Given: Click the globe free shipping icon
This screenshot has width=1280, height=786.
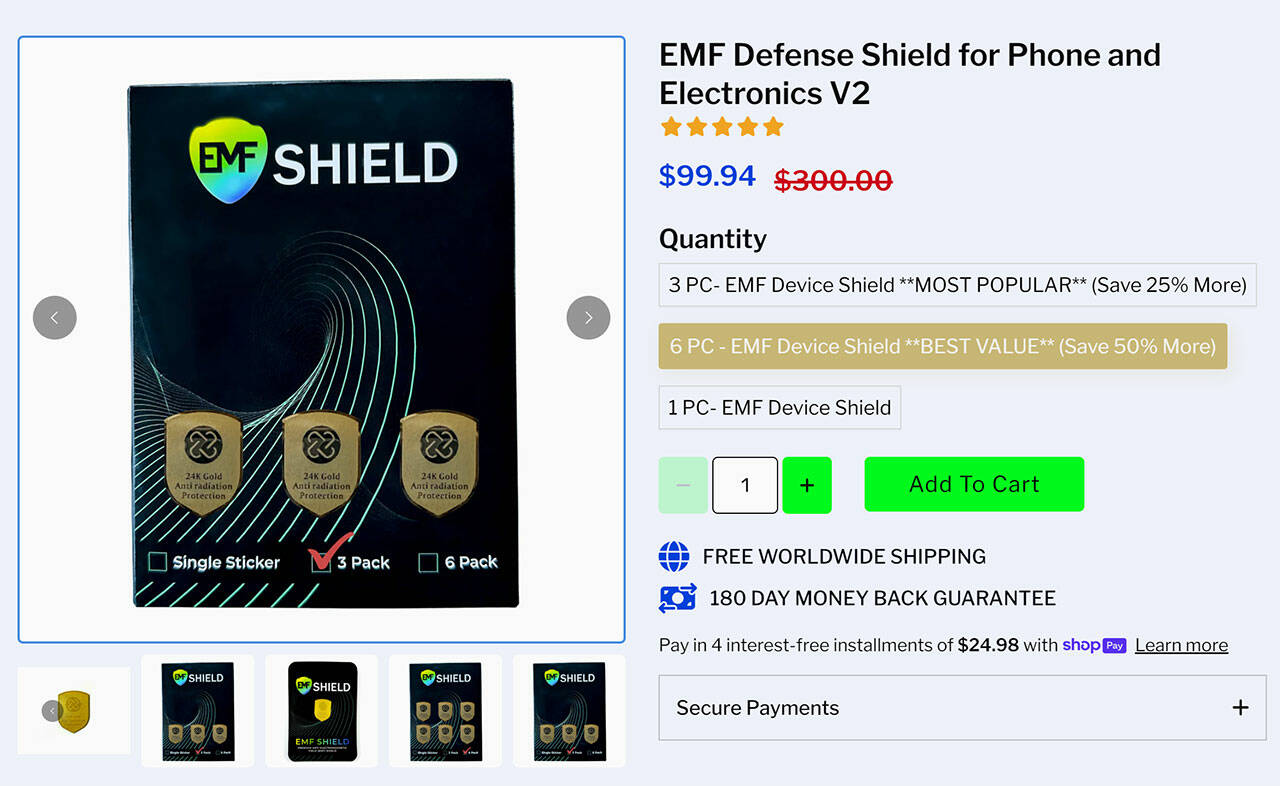Looking at the screenshot, I should click(675, 556).
